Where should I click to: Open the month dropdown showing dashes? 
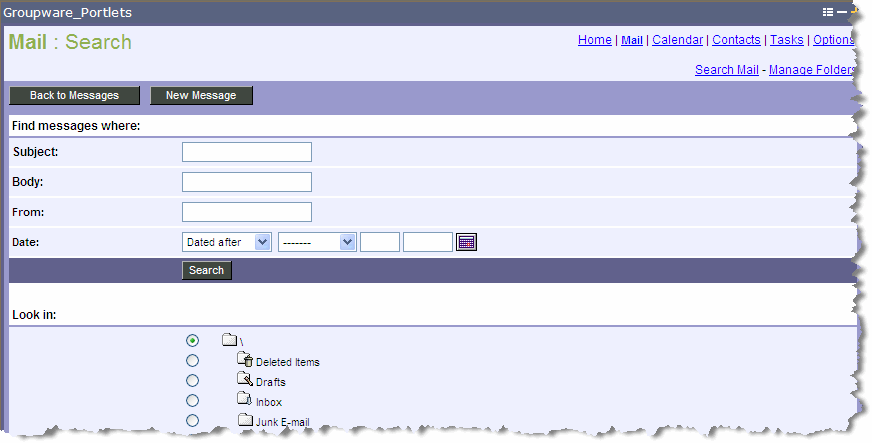317,242
